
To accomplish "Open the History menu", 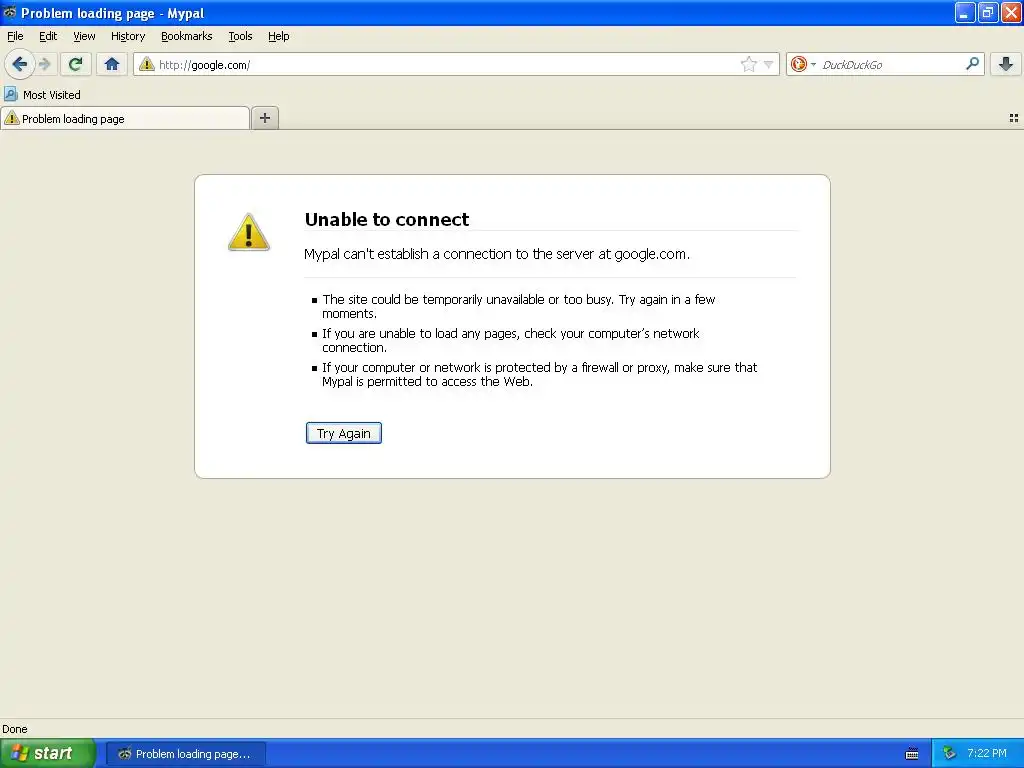I will coord(127,36).
